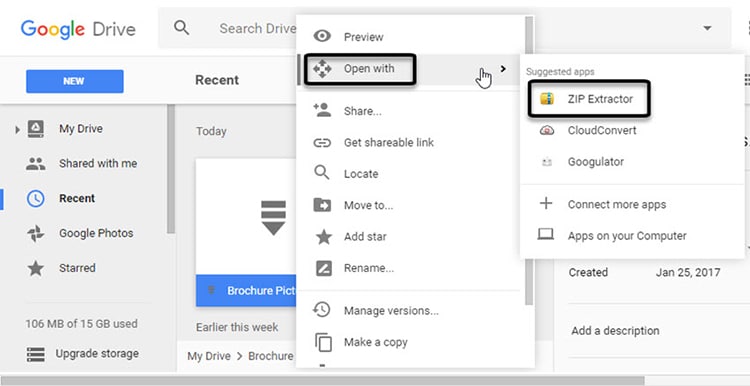Click the sidebar vertical scrollbar
The image size is (750, 386).
coord(171,170)
